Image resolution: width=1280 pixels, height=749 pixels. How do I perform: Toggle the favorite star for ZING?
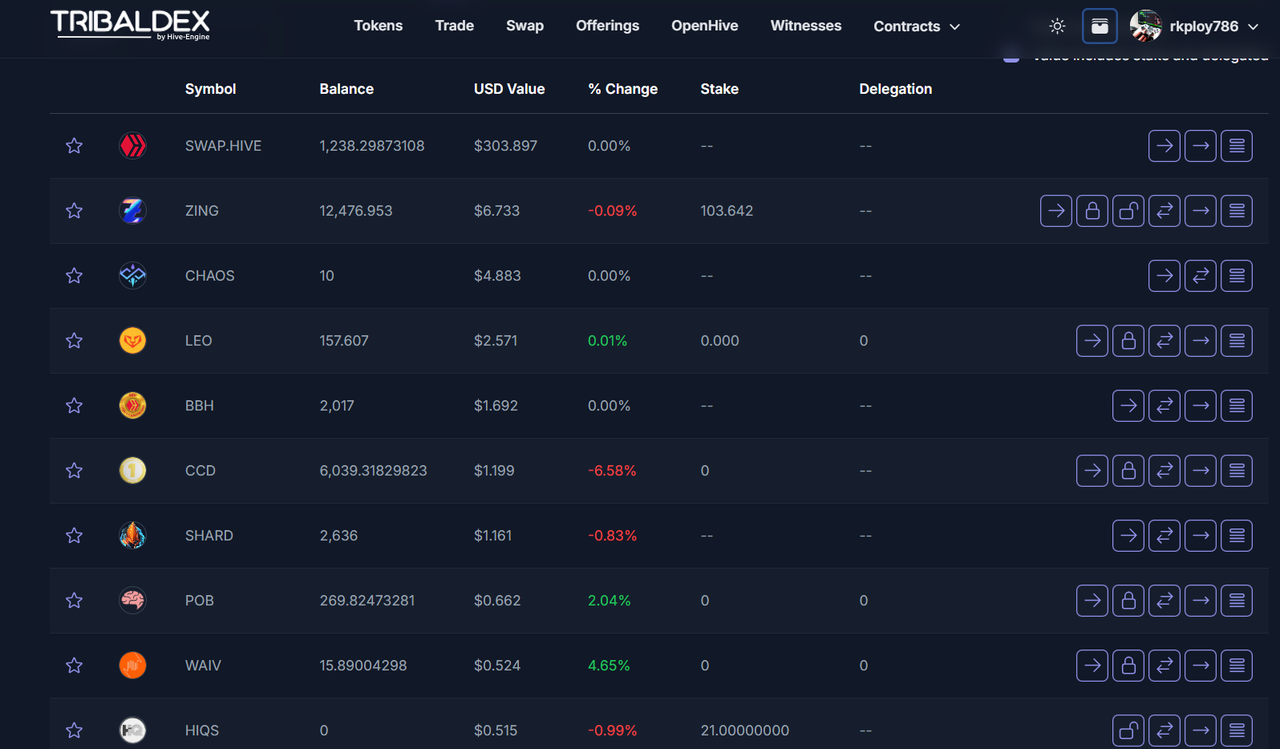point(74,211)
